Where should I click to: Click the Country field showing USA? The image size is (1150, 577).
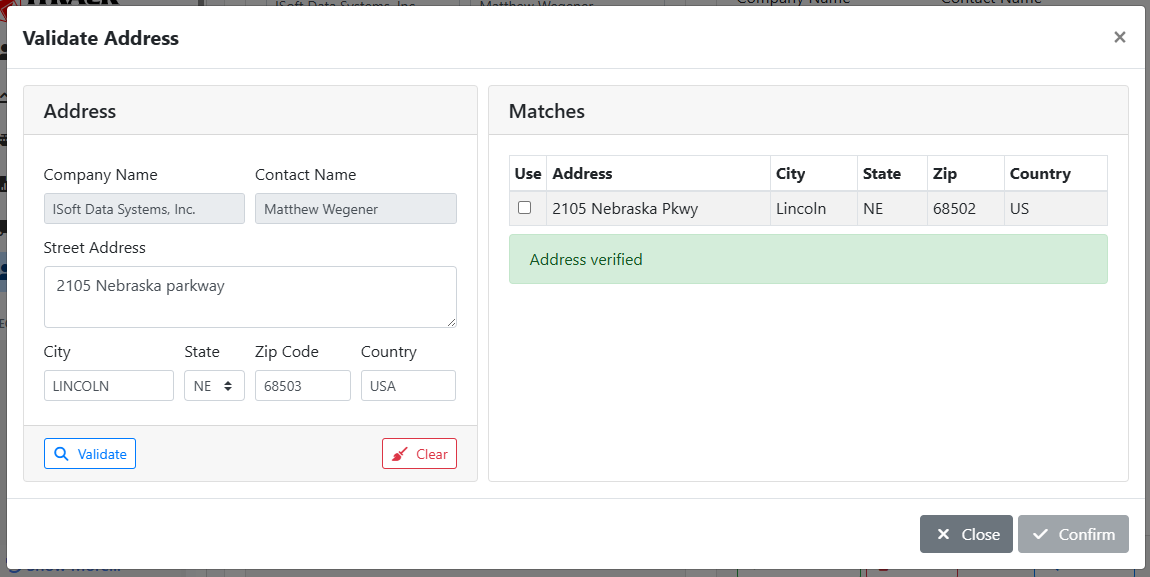408,386
